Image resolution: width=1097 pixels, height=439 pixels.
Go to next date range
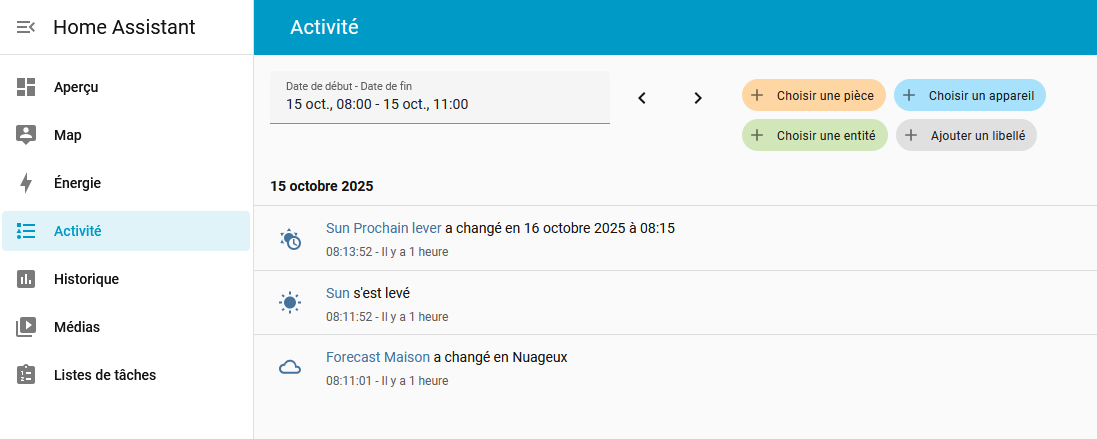click(698, 98)
